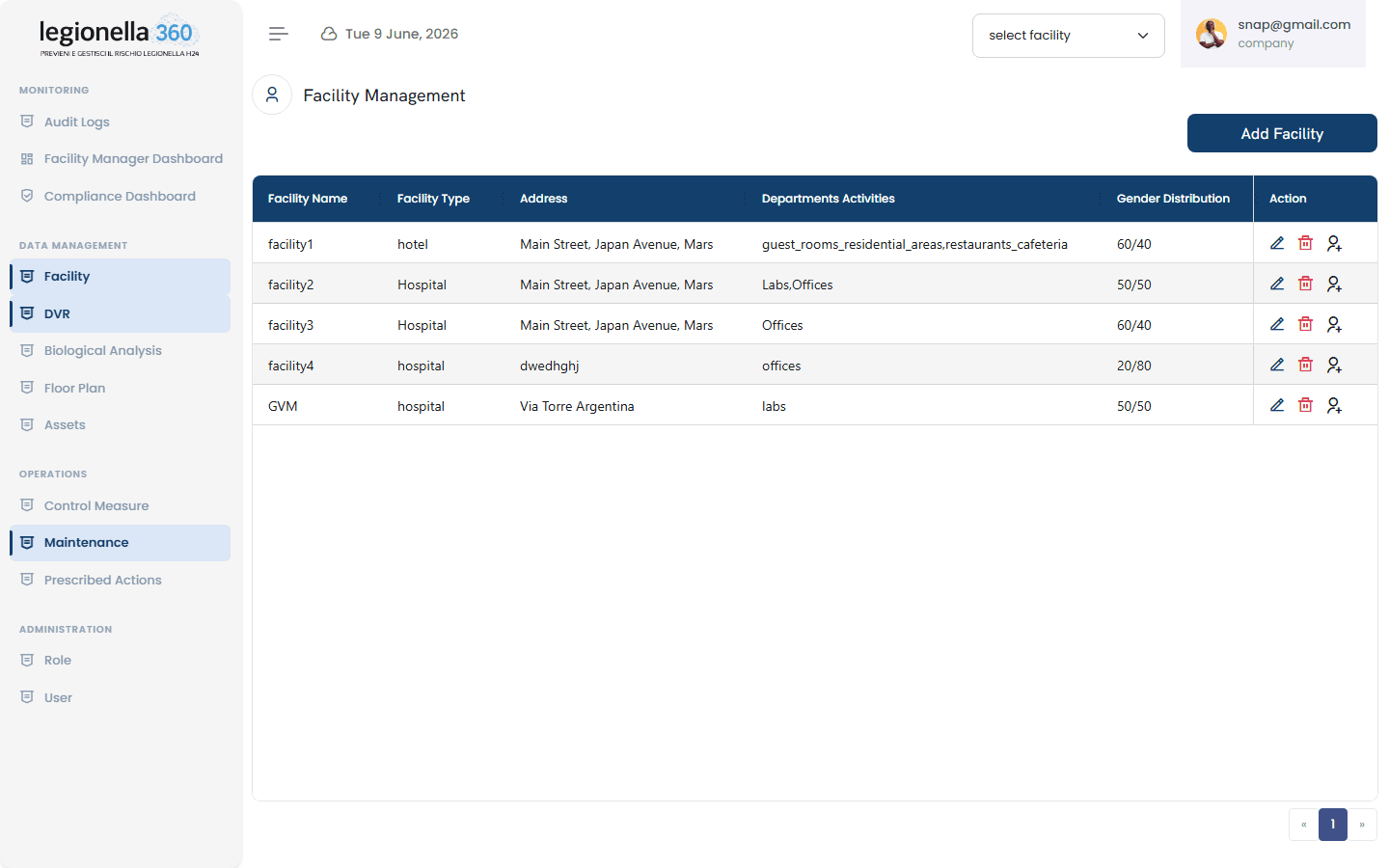This screenshot has width=1389, height=868.
Task: Click the user profile avatar picture
Action: coord(1212,34)
